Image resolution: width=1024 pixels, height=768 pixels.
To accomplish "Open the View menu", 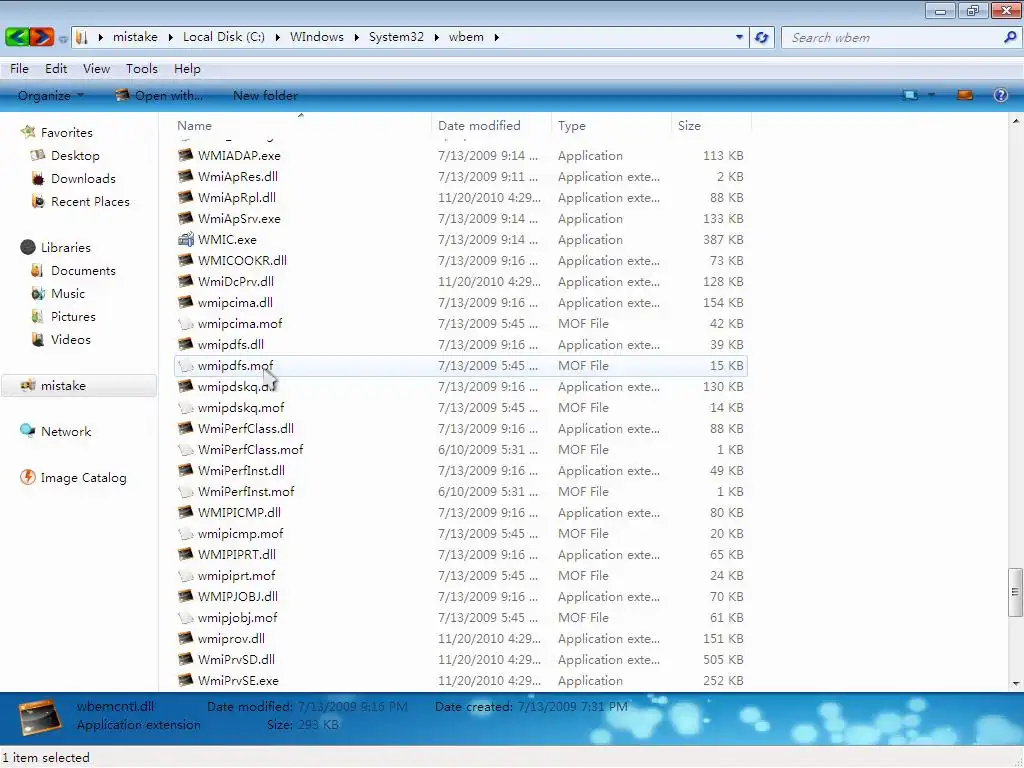I will (97, 69).
